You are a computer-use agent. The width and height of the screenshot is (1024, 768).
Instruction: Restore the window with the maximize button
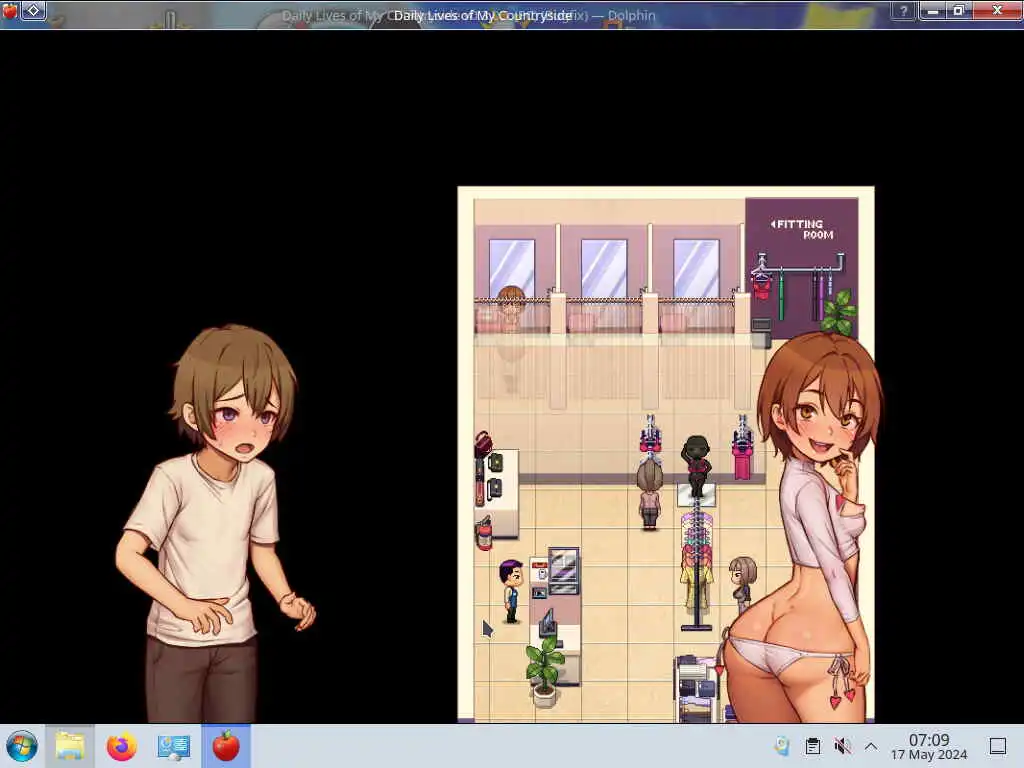[x=959, y=11]
